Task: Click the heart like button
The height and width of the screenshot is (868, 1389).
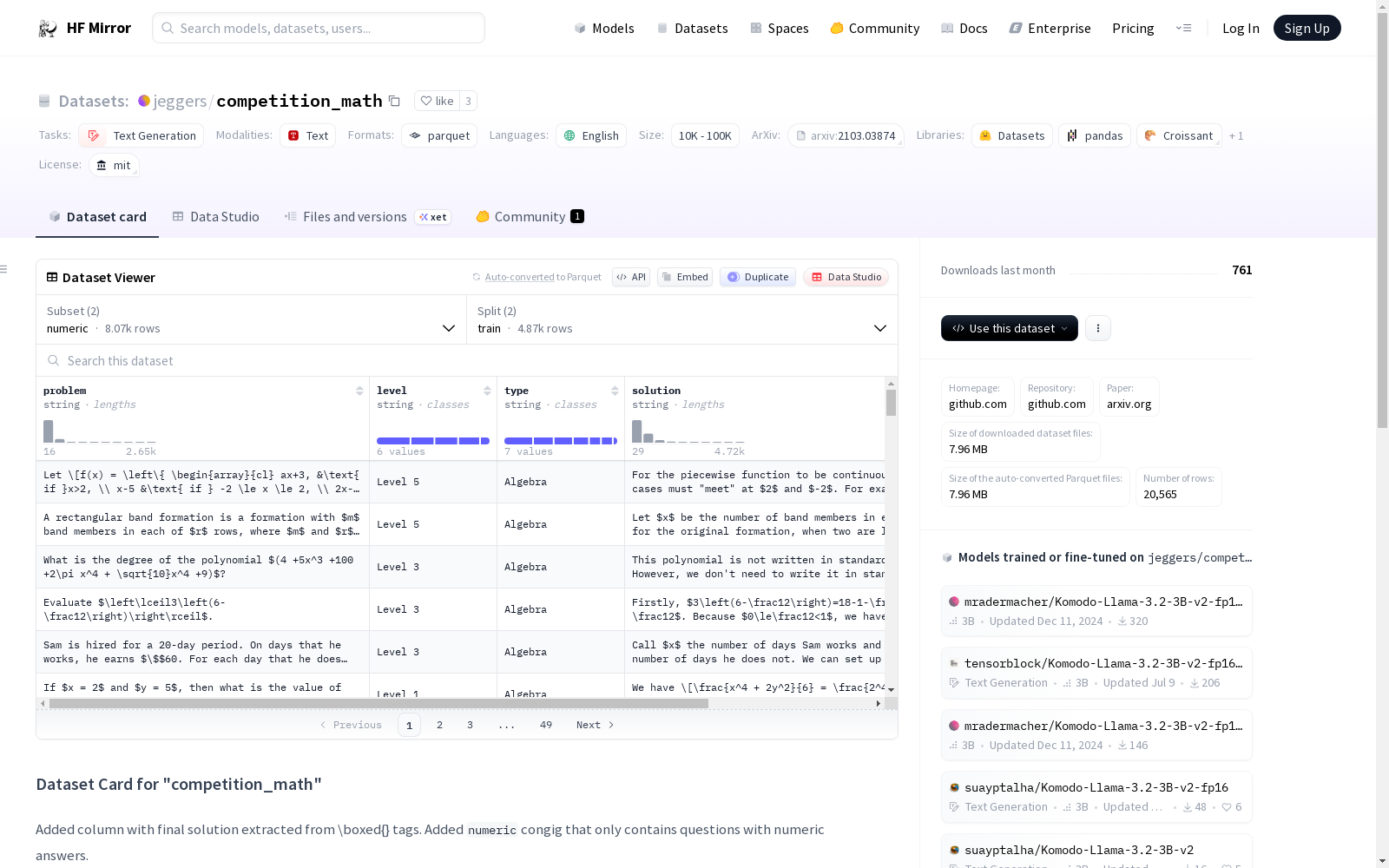Action: pyautogui.click(x=437, y=101)
